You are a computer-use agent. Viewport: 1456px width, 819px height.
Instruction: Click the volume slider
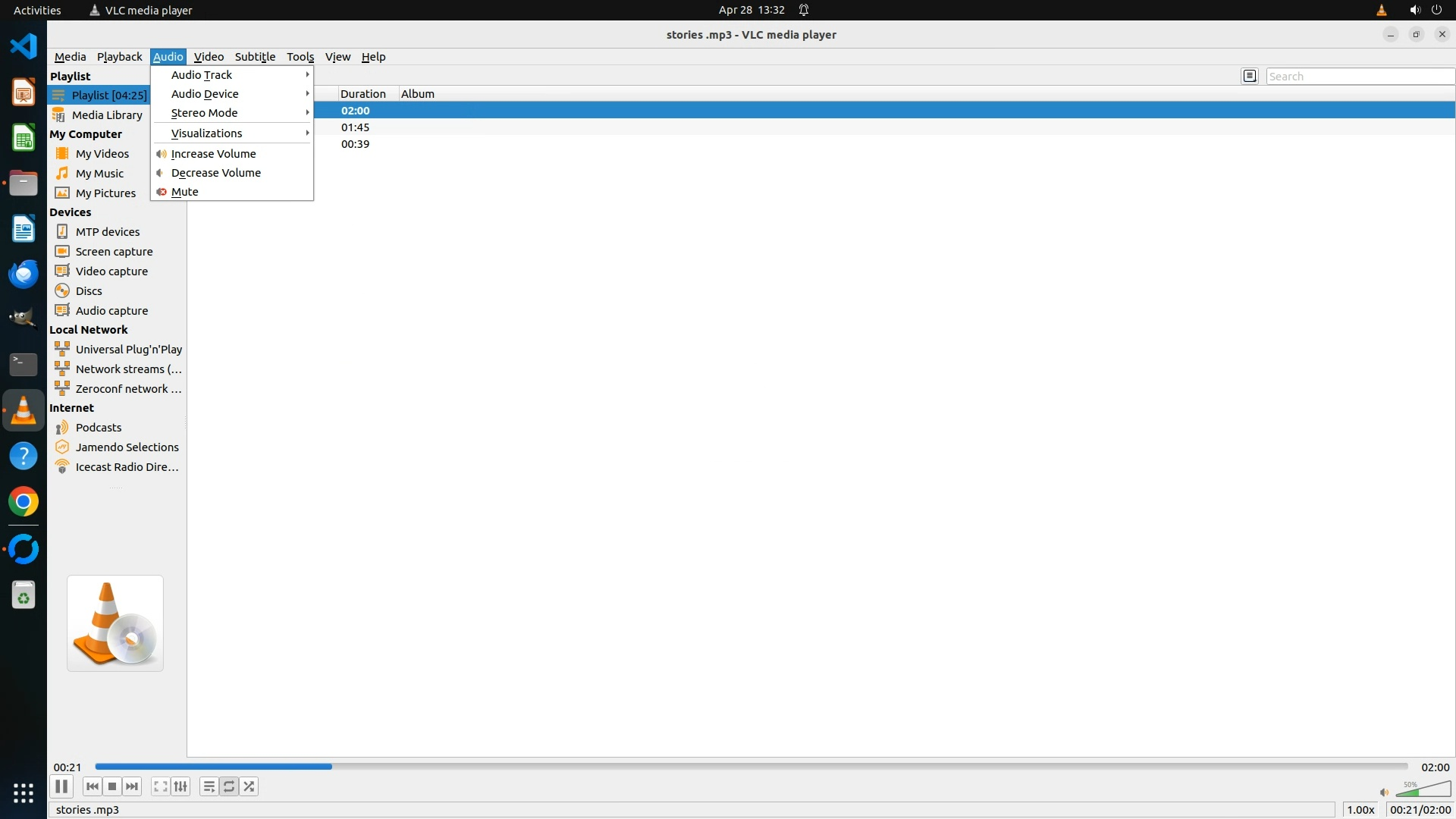[x=1423, y=791]
